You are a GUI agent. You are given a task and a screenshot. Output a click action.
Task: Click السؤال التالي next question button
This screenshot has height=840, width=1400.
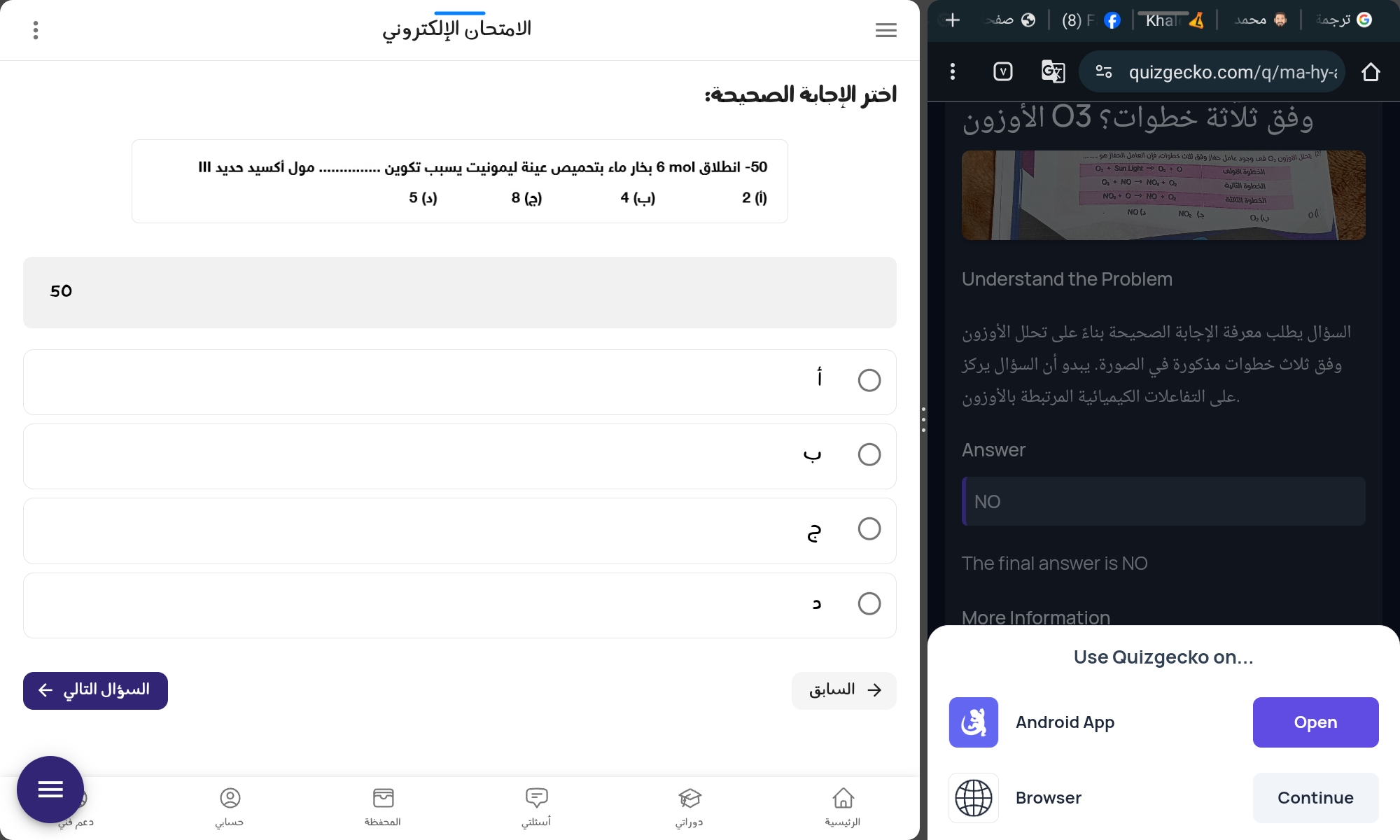click(x=94, y=689)
